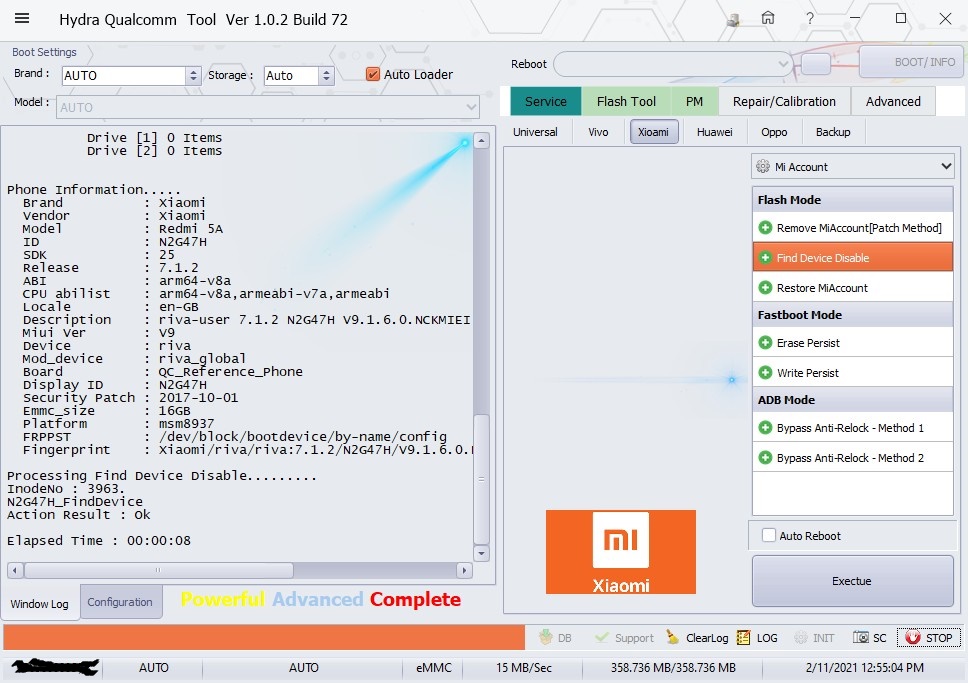The height and width of the screenshot is (683, 968).
Task: Click the ClearLog broom icon
Action: (672, 637)
